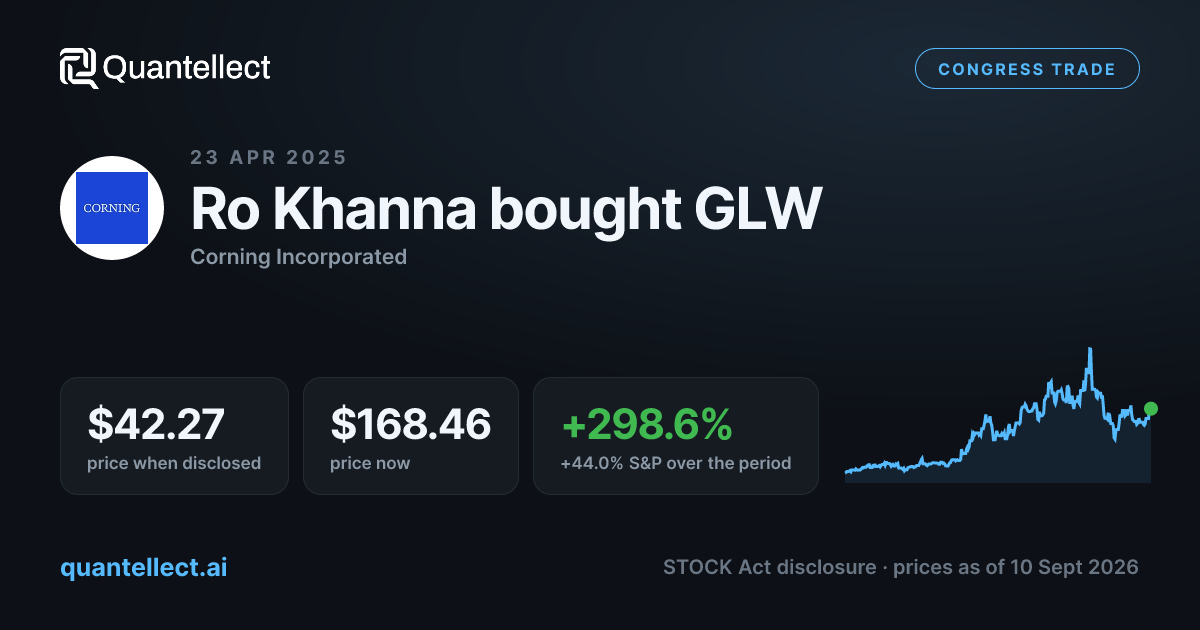Click the blue Corning square in the logo
Screen dimensions: 1200x630
(x=112, y=208)
